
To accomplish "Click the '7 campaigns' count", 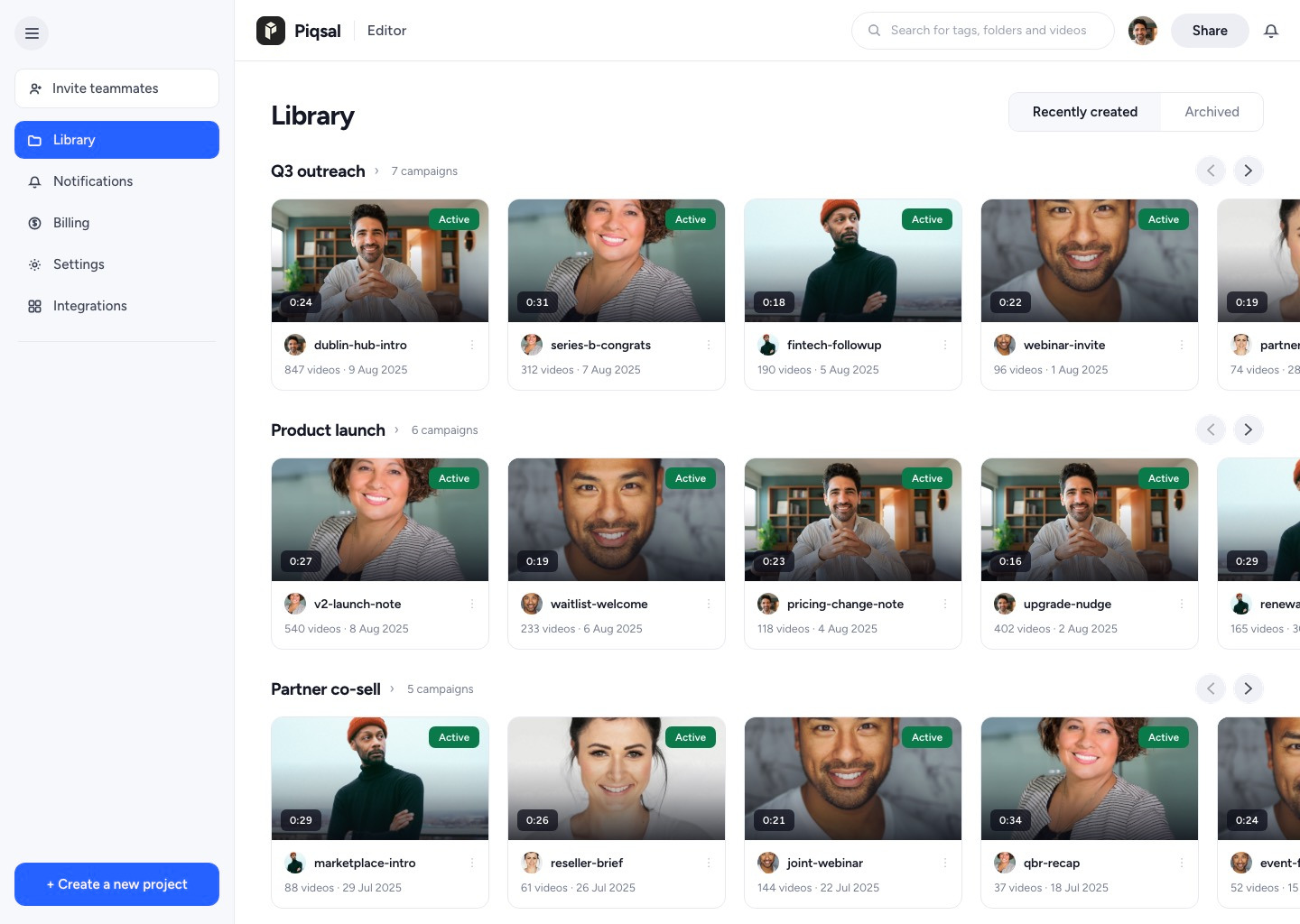I will point(424,171).
